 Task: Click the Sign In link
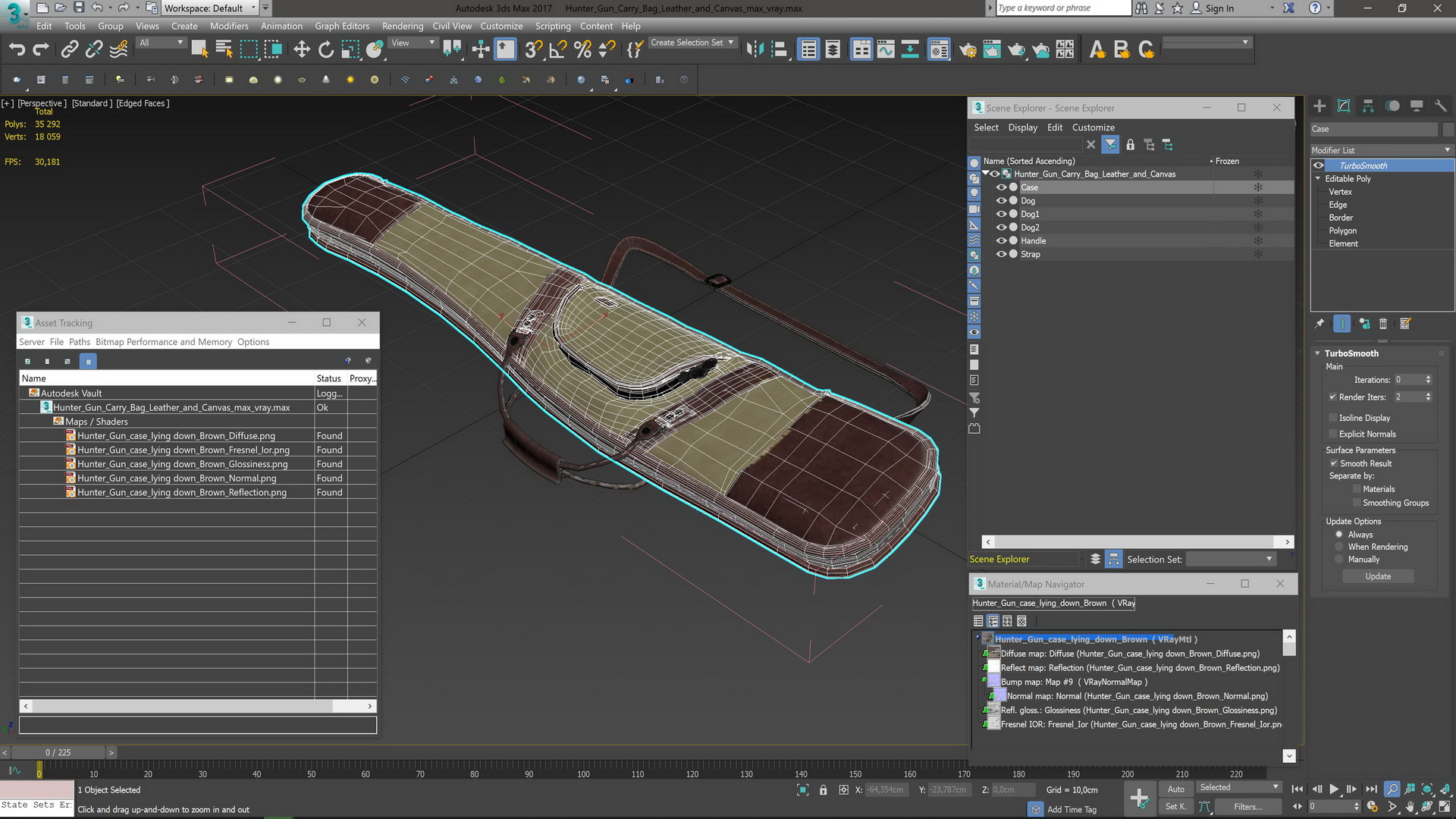point(1219,8)
